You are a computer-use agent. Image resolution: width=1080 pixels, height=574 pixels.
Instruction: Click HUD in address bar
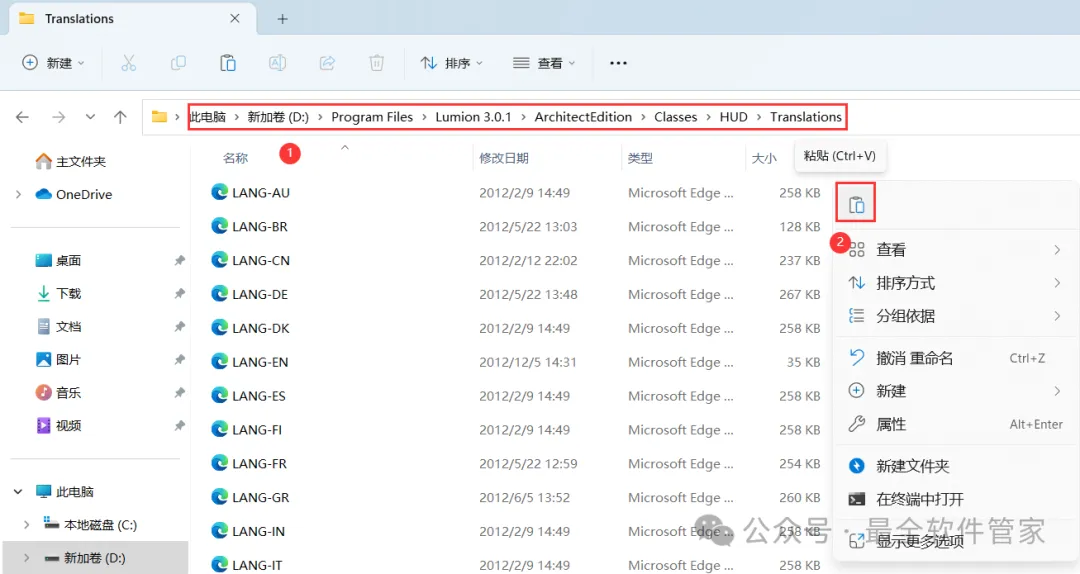(734, 117)
